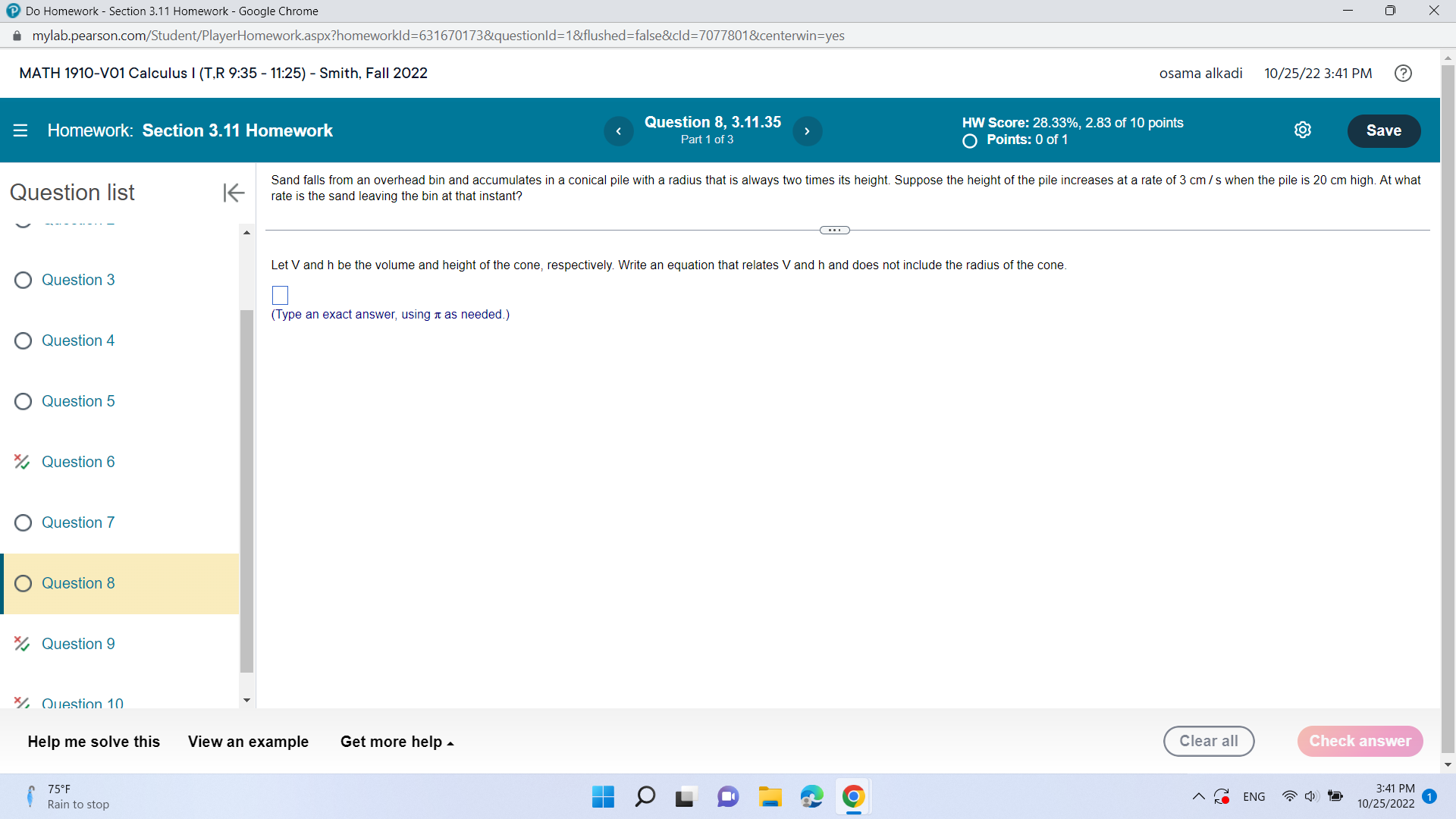Screen dimensions: 1456x819
Task: Click the ellipsis divider to expand problem statement
Action: coord(834,230)
